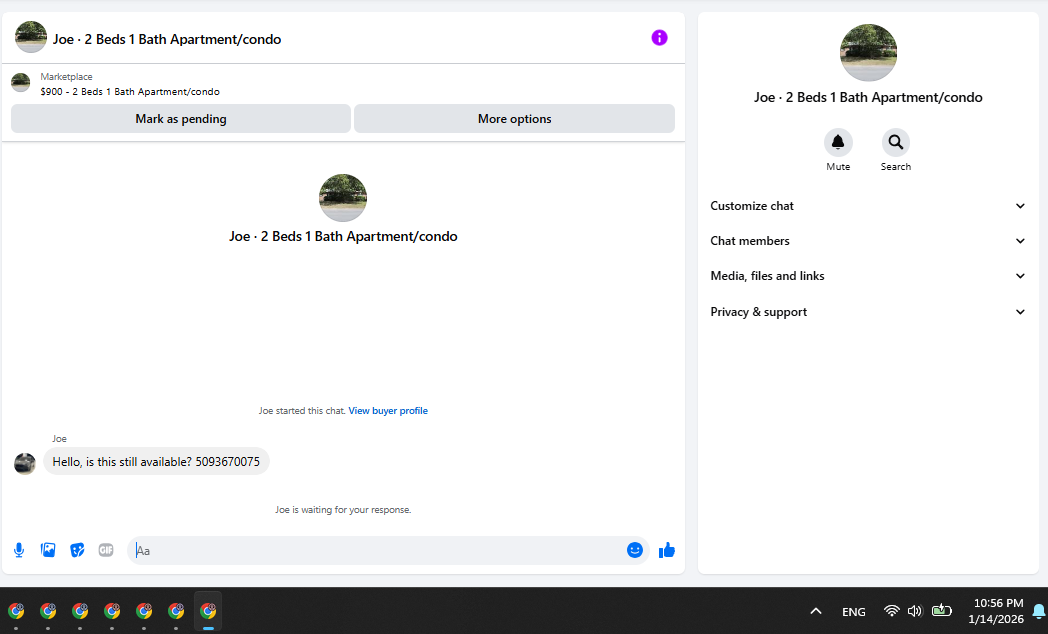Choose a sticker from sticker icon
The height and width of the screenshot is (634, 1048).
pyautogui.click(x=78, y=550)
